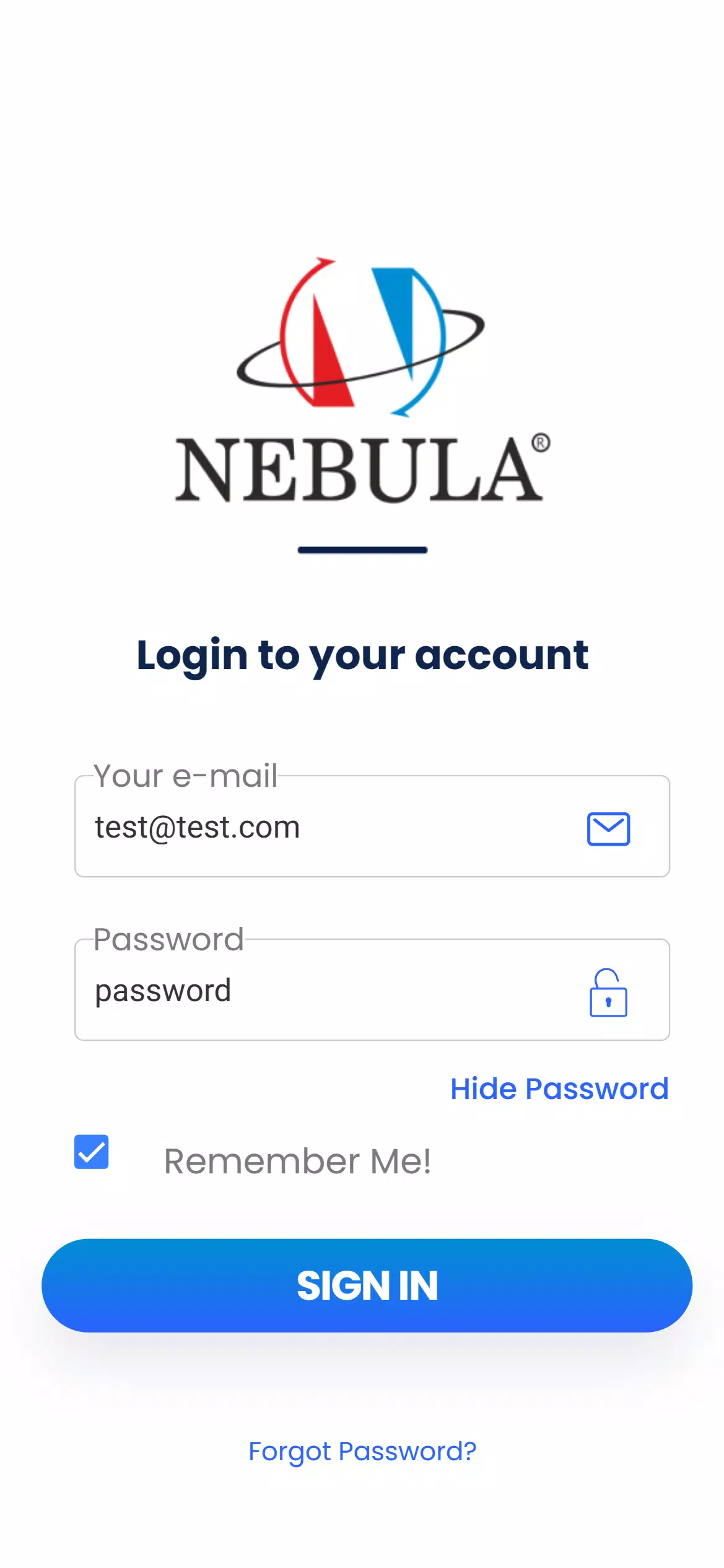Toggle Remember Me via its text label

[297, 1161]
